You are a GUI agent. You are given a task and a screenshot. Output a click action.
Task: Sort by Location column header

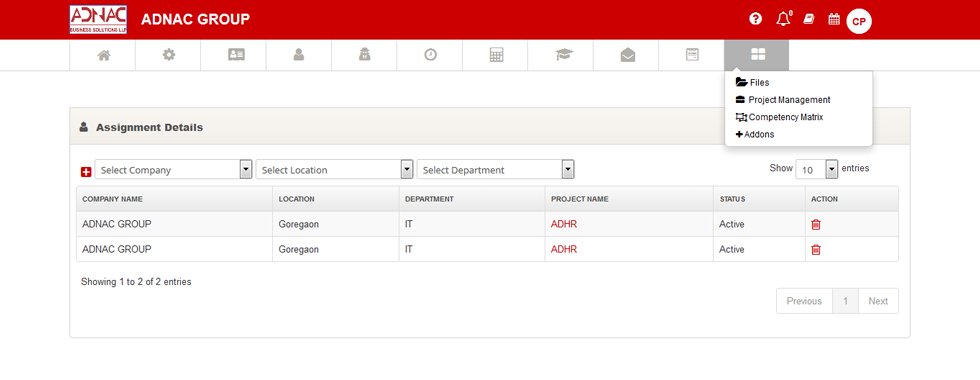(x=336, y=199)
